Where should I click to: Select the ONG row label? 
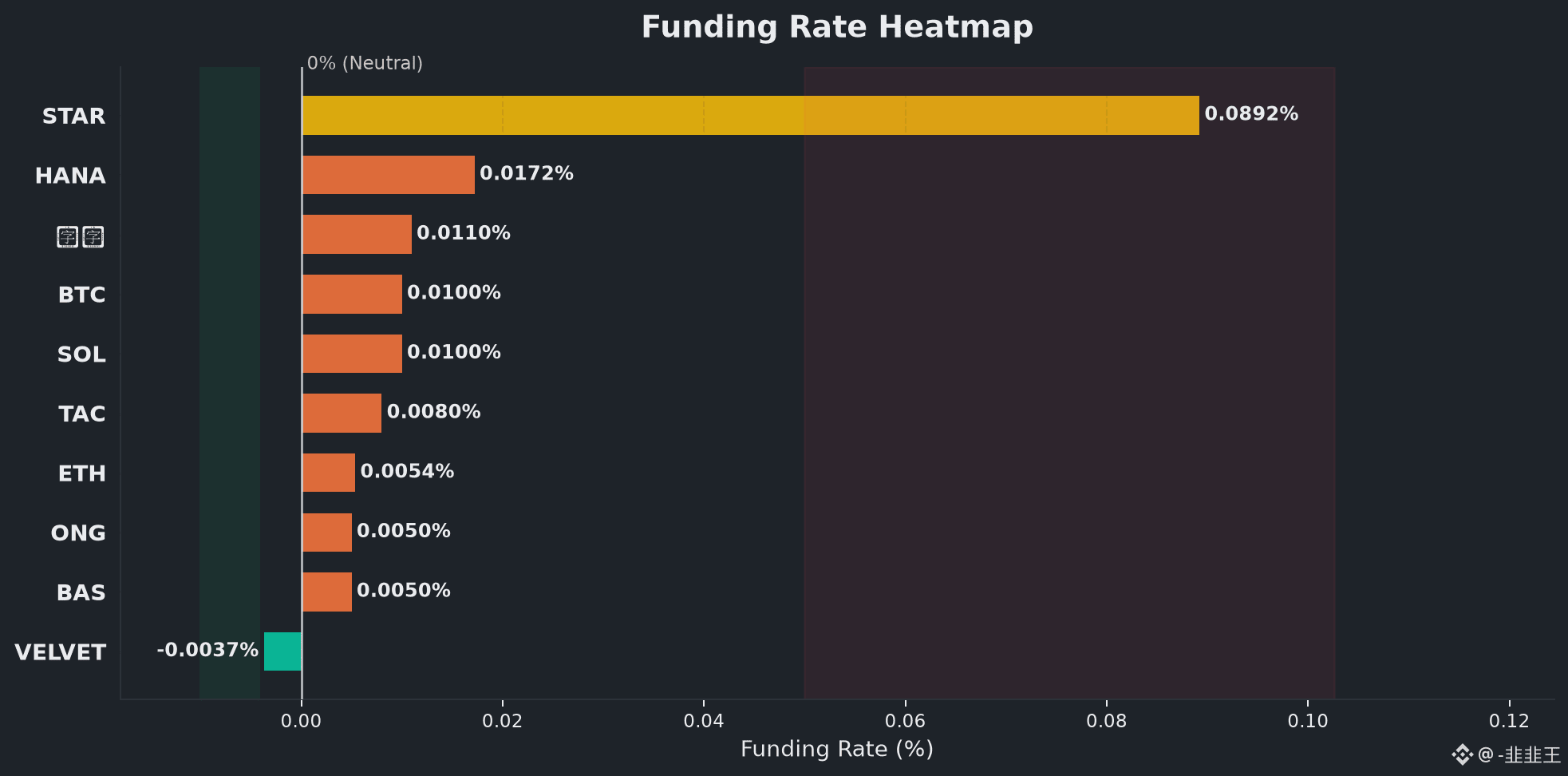(78, 533)
